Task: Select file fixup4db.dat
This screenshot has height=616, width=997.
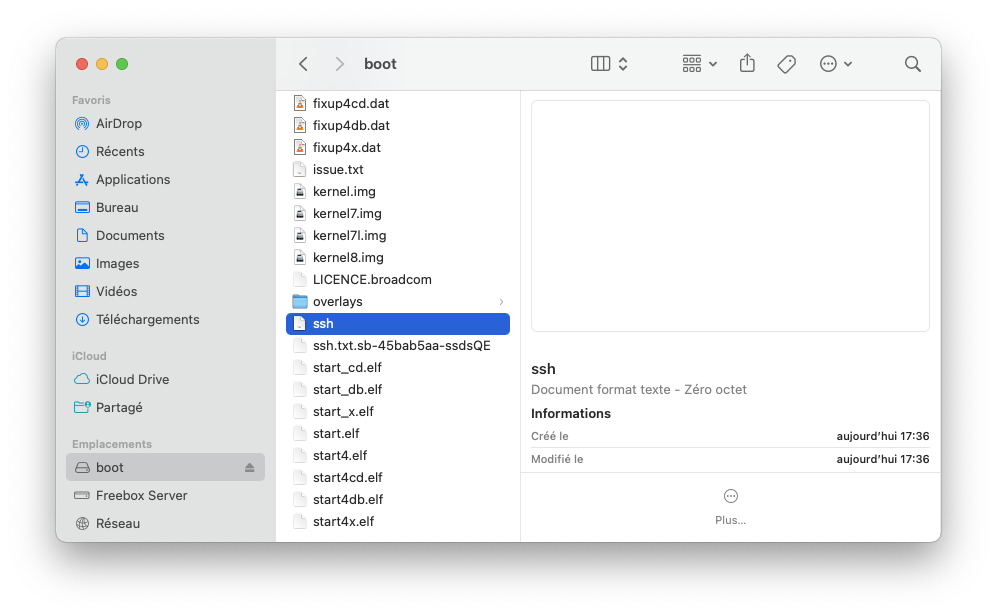Action: tap(398, 125)
